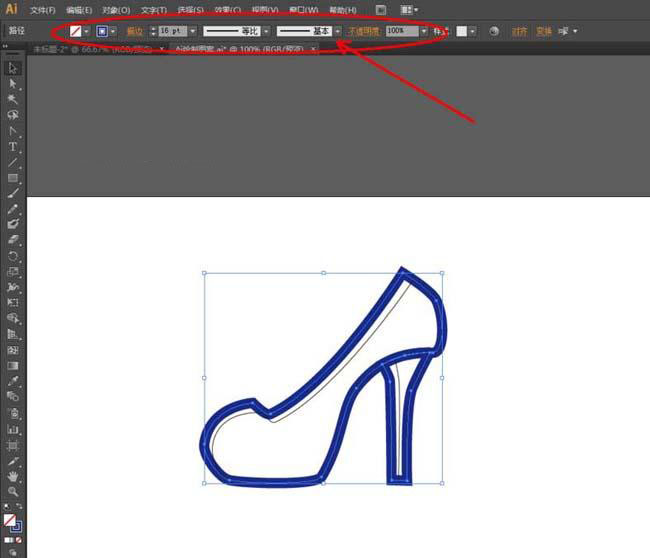
Task: Reset to default fill and stroke
Action: pyautogui.click(x=6, y=507)
